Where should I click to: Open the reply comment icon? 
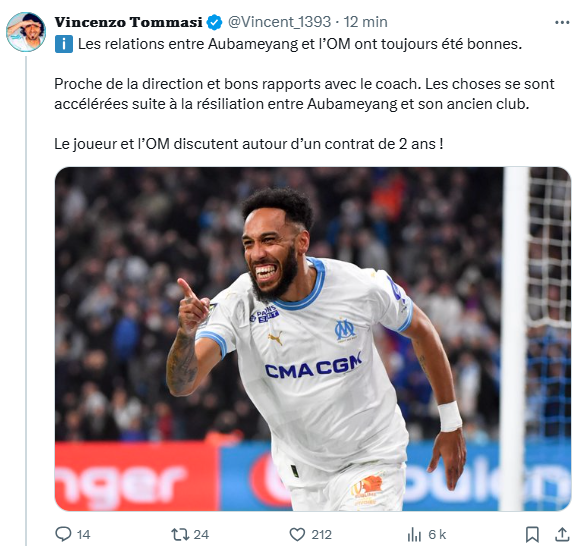[x=63, y=534]
